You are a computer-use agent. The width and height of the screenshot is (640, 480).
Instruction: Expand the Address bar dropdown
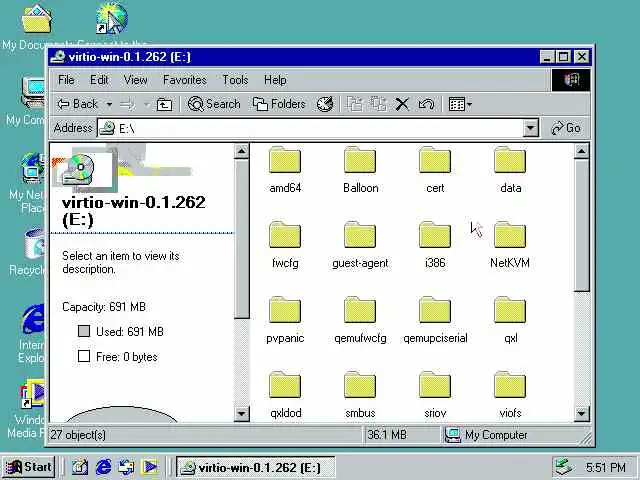point(530,128)
